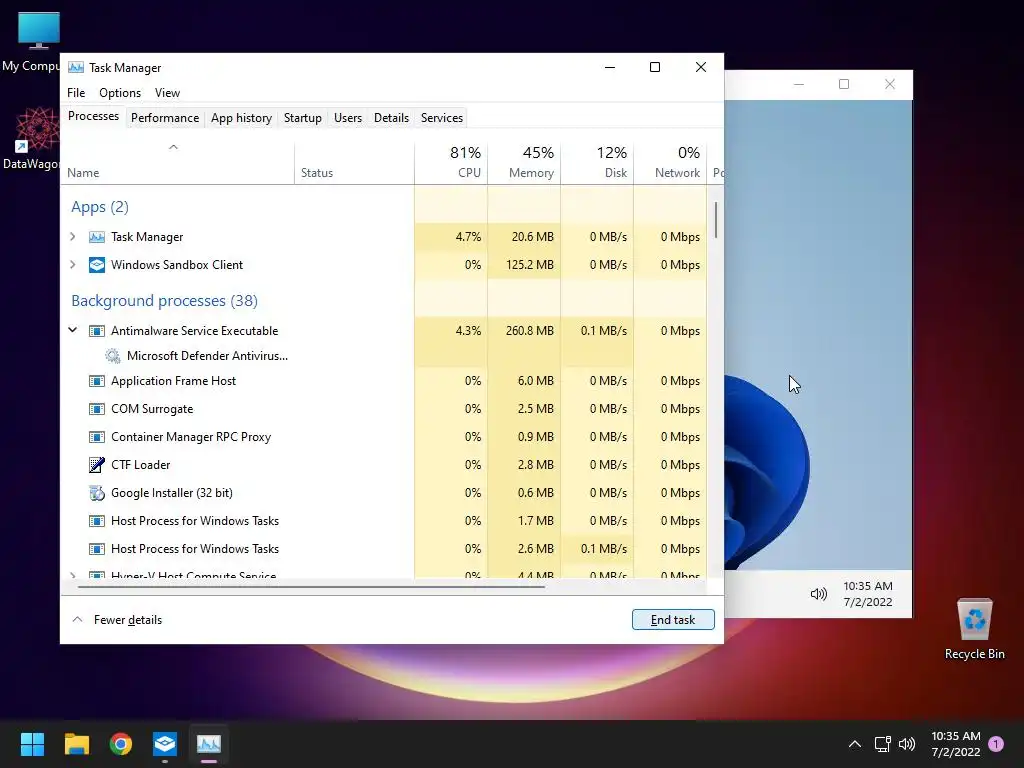This screenshot has width=1024, height=768.
Task: Select the Apps (2) group heading
Action: point(99,207)
